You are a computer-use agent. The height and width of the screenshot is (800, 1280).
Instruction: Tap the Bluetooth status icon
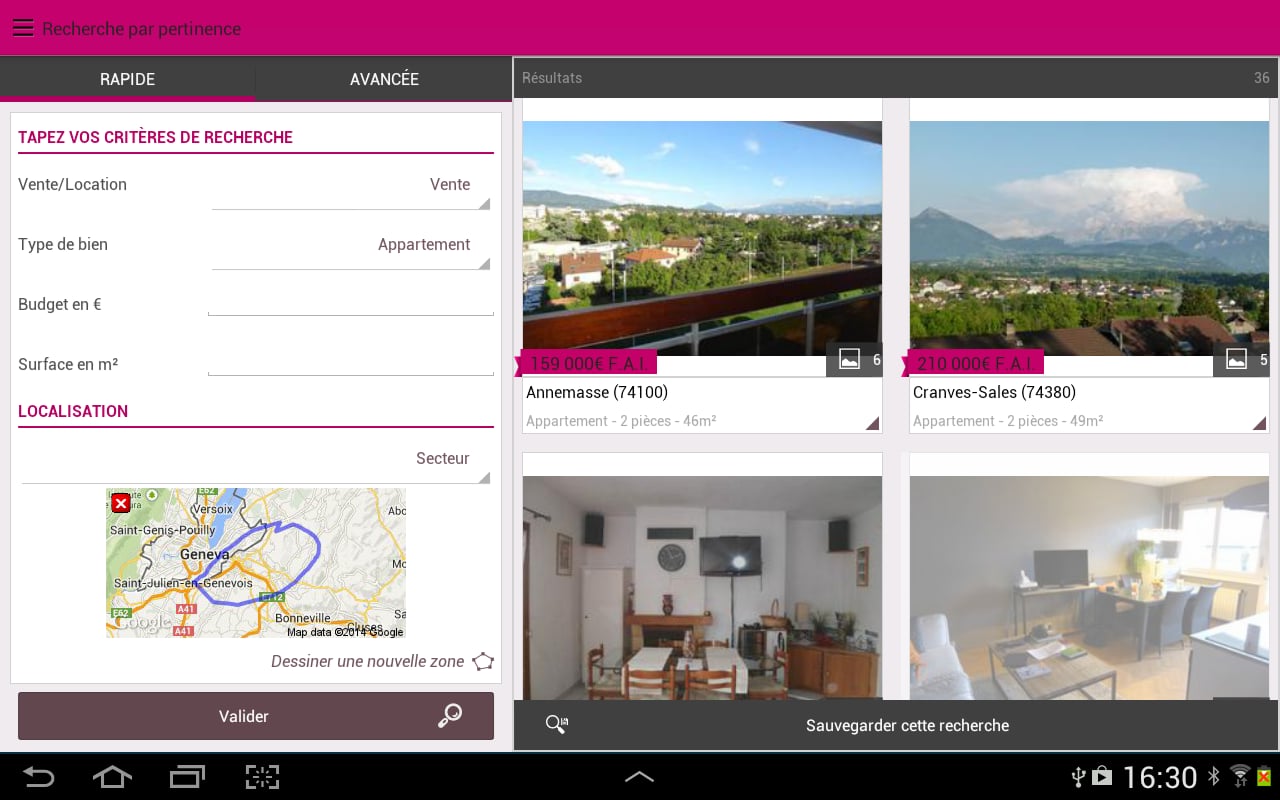pos(1214,777)
